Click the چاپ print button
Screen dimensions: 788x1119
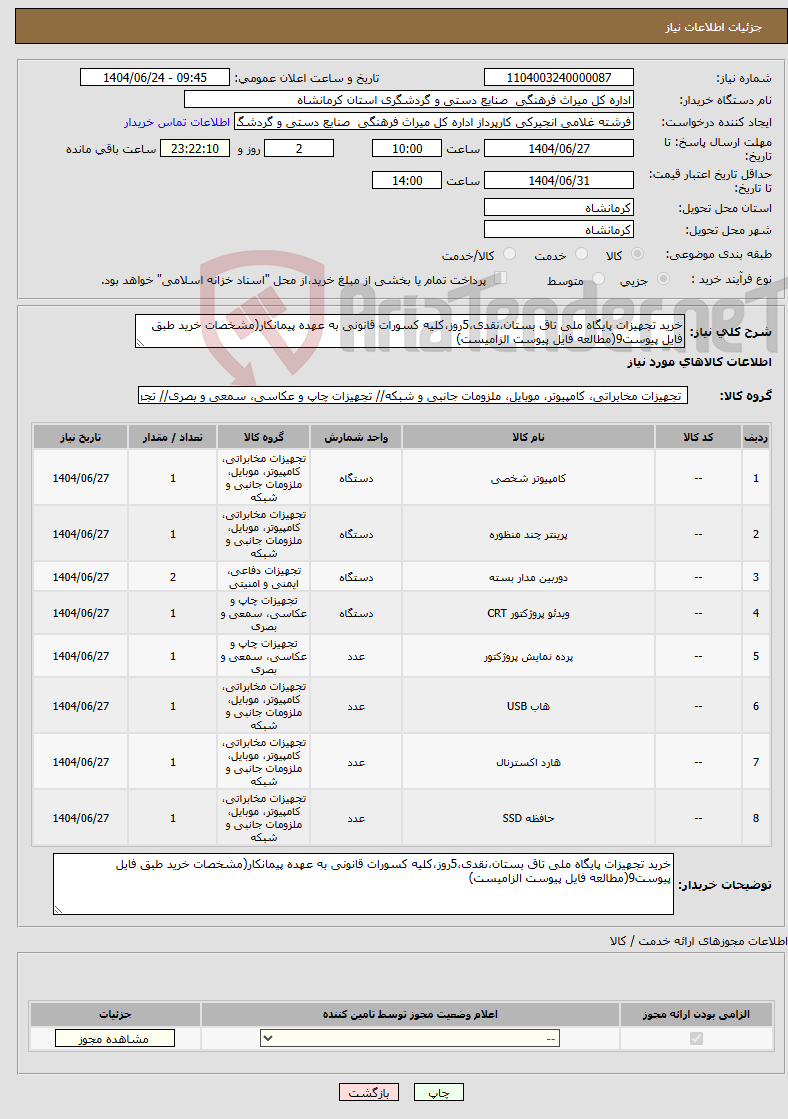(438, 1093)
